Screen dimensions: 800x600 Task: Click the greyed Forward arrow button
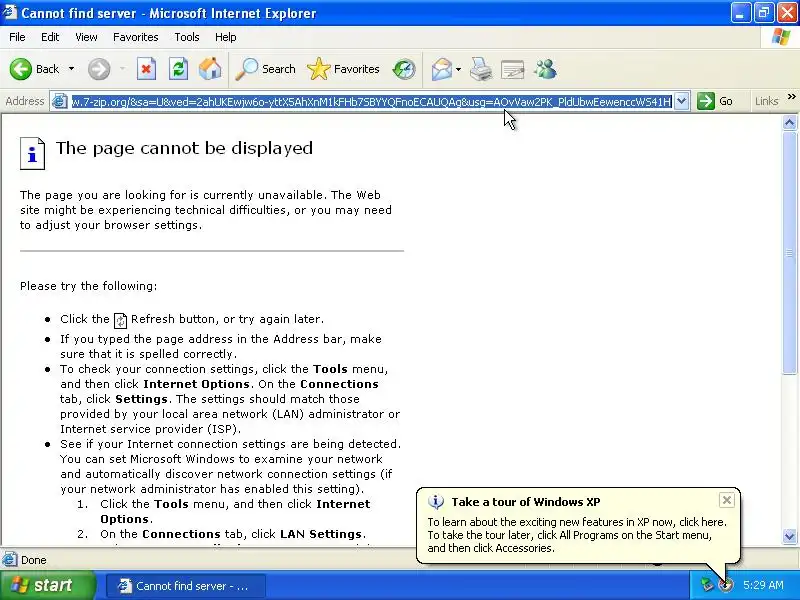click(99, 69)
